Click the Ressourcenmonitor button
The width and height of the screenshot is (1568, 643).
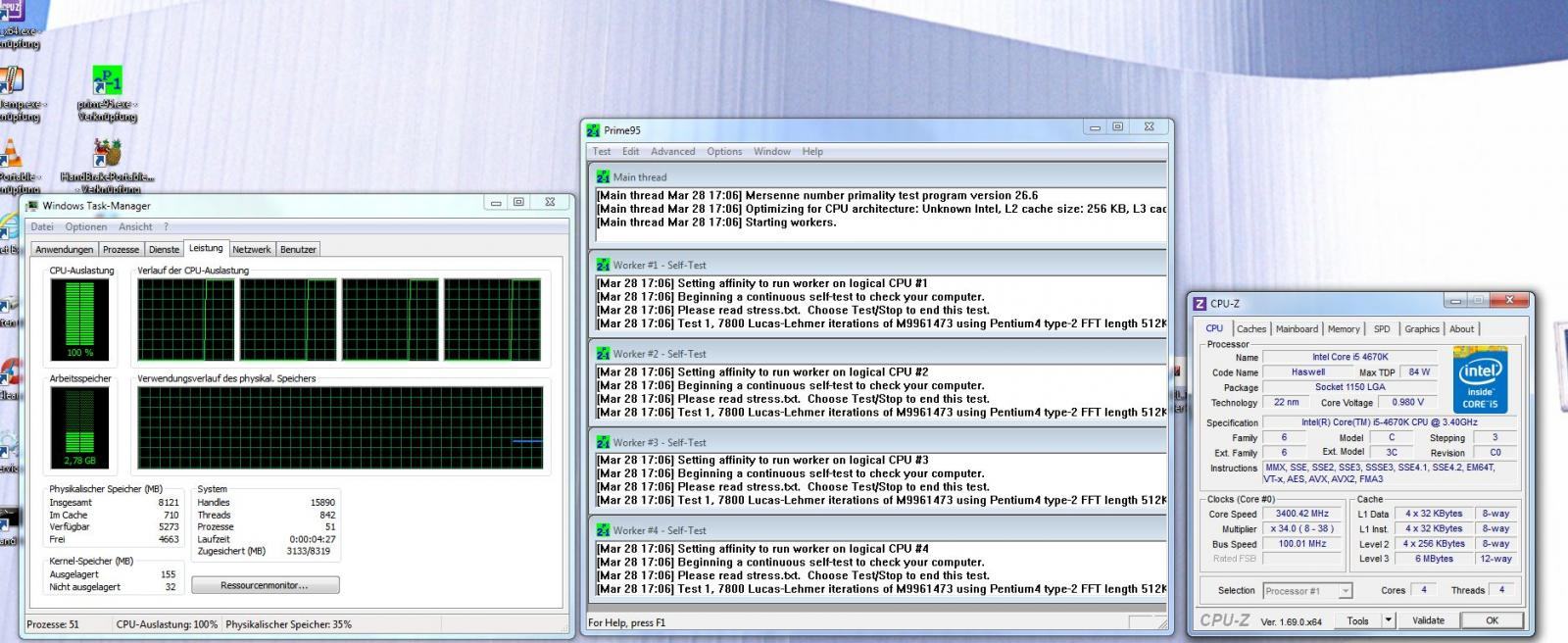click(x=266, y=585)
